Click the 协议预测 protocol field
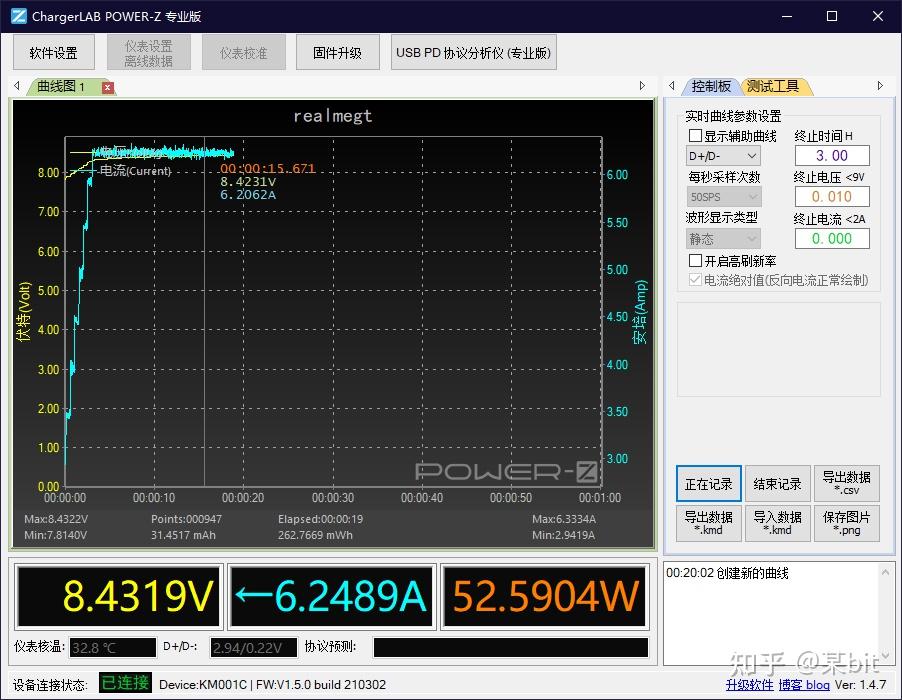Screen dimensions: 902x700 pyautogui.click(x=511, y=648)
